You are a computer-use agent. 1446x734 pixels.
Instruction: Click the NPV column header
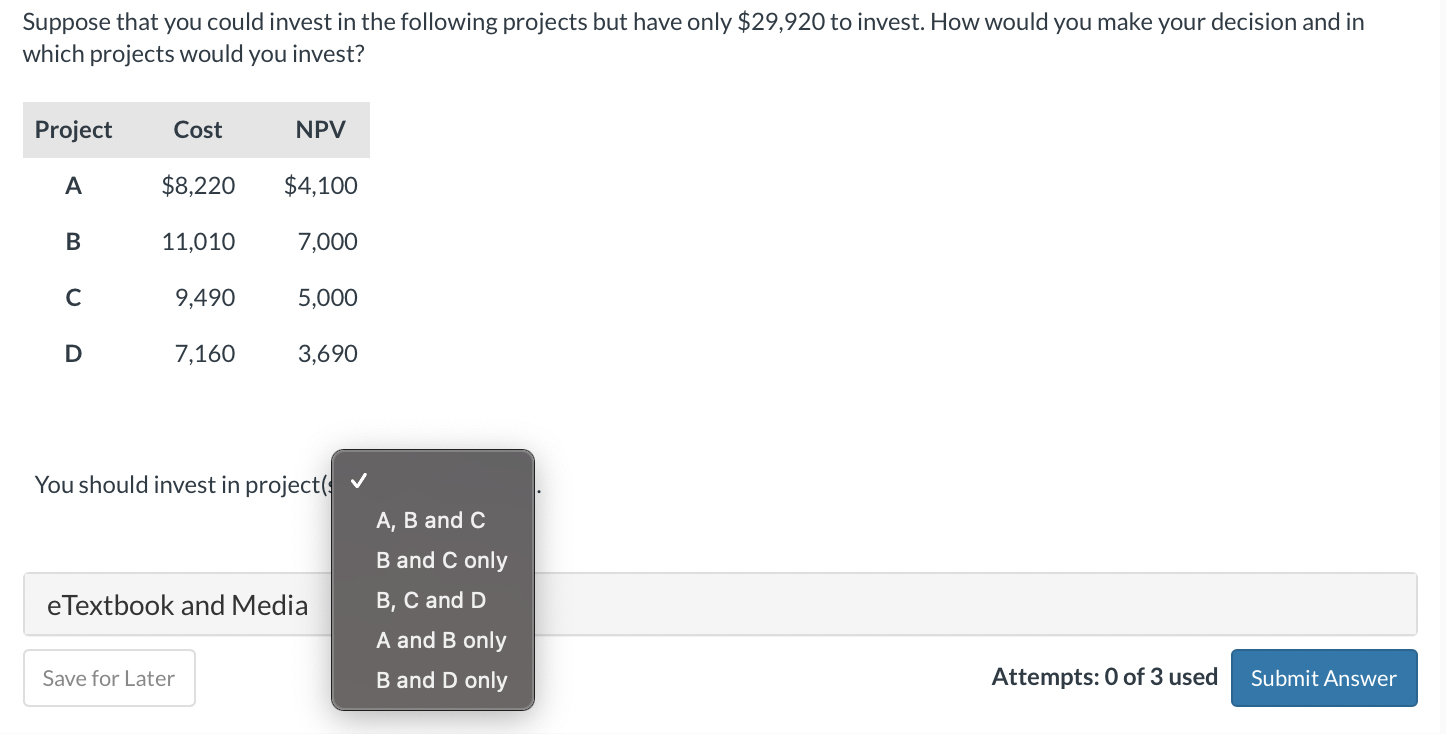(320, 129)
